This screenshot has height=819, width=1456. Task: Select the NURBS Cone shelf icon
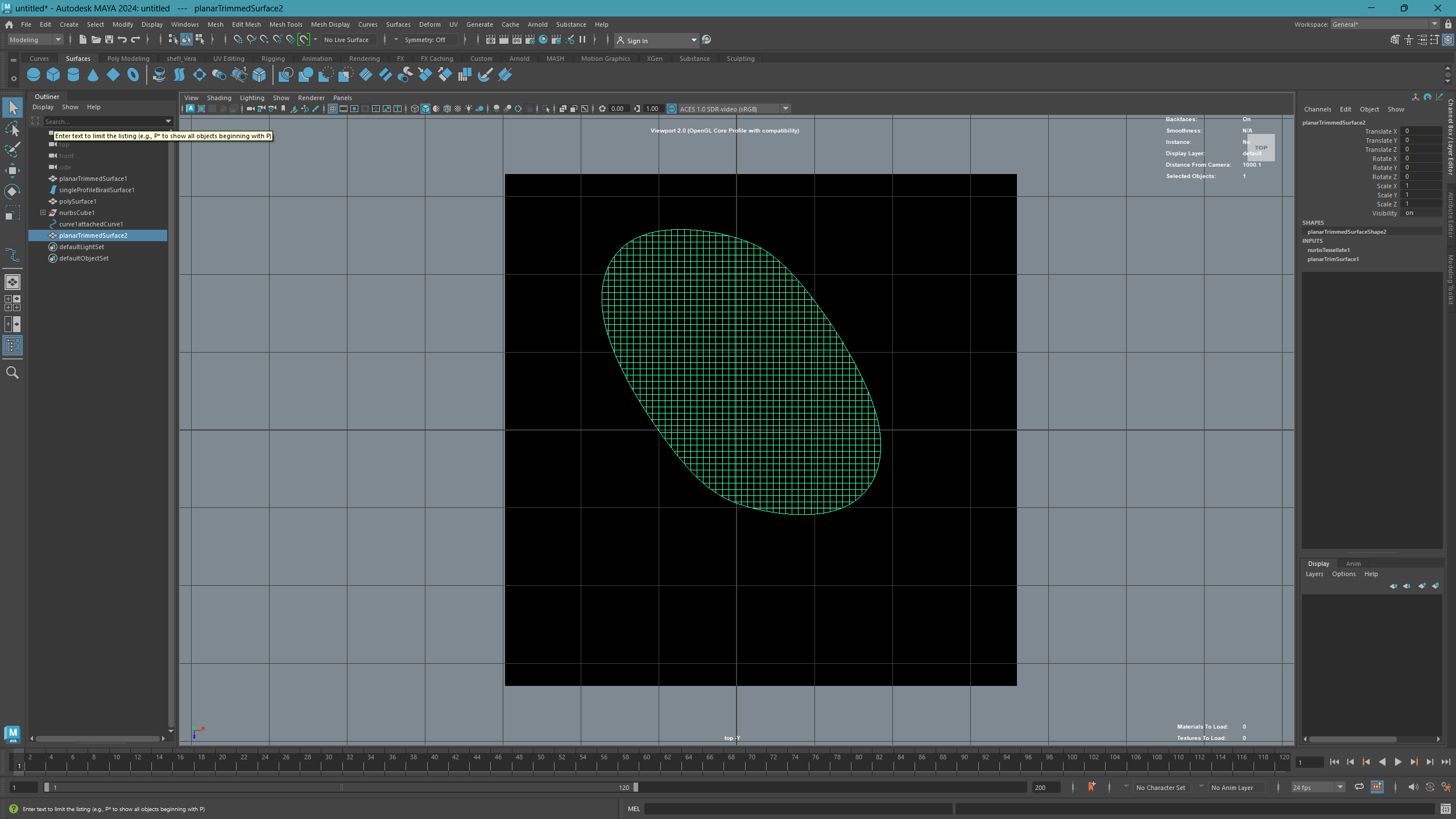(93, 75)
